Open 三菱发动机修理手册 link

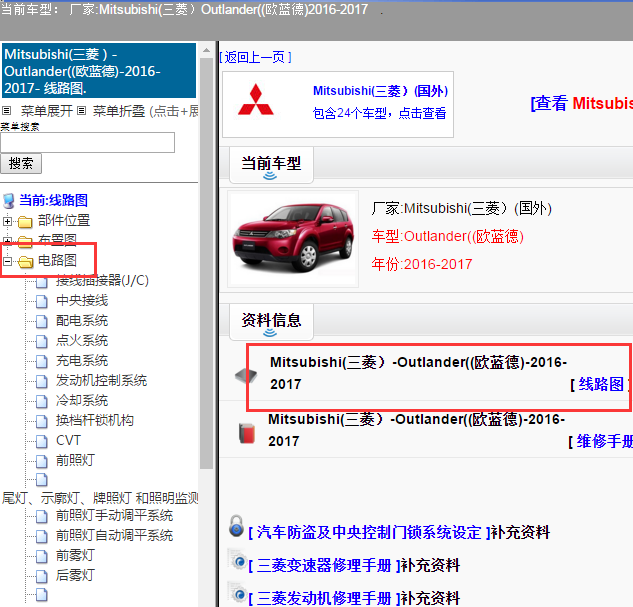324,599
